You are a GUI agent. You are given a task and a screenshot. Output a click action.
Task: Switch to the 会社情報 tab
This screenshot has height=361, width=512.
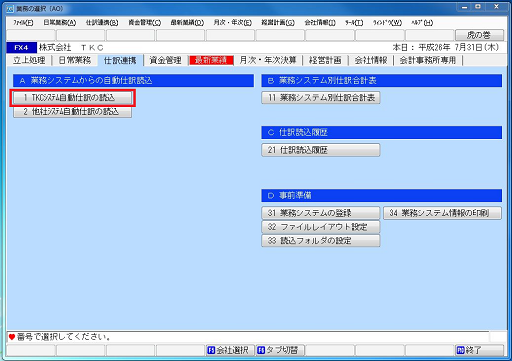[371, 60]
